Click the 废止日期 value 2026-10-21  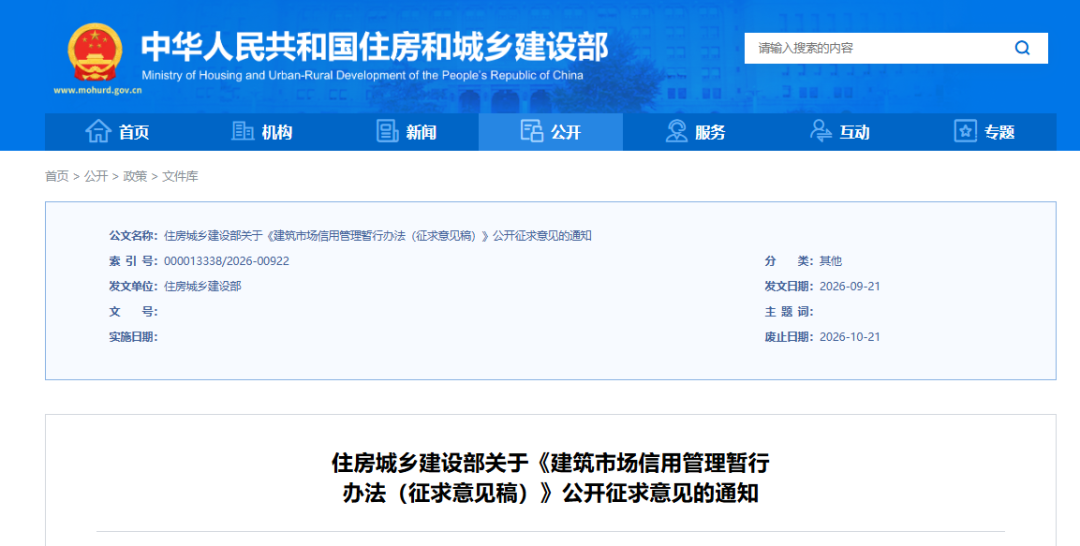(850, 337)
